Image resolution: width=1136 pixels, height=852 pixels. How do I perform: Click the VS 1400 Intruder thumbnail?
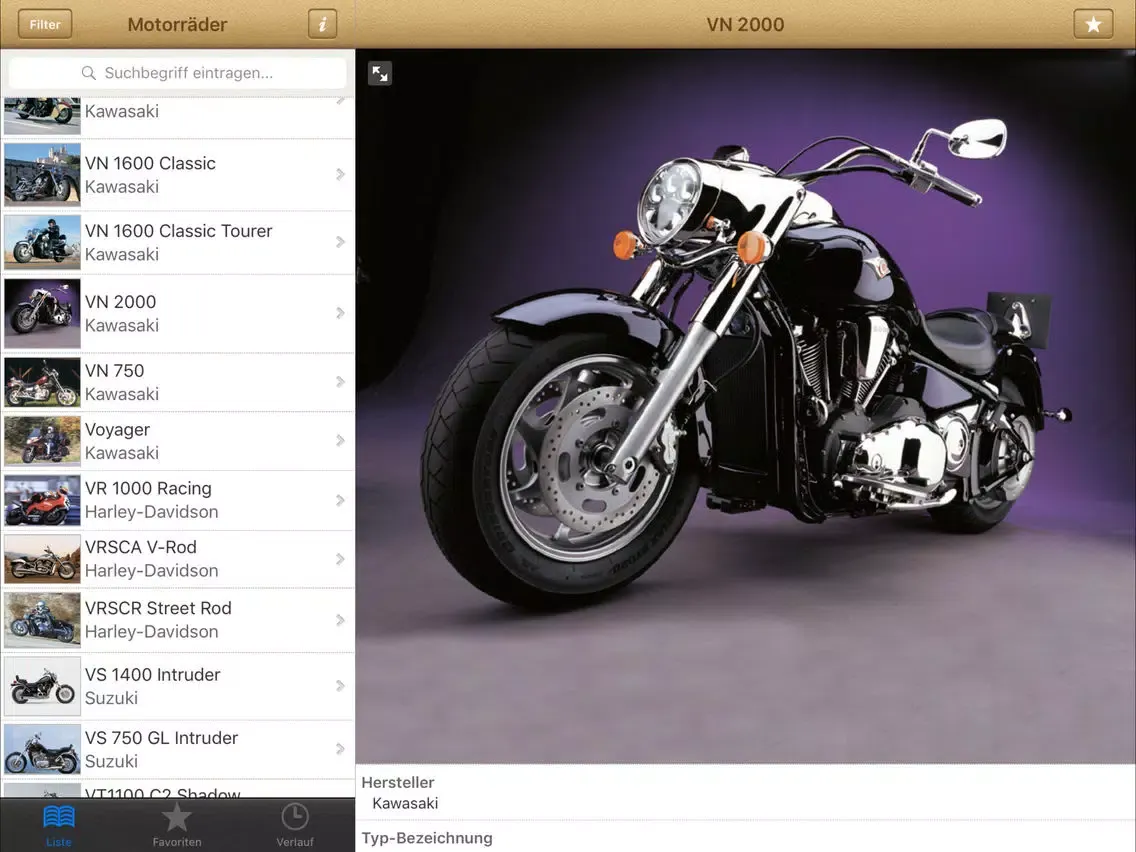(42, 685)
